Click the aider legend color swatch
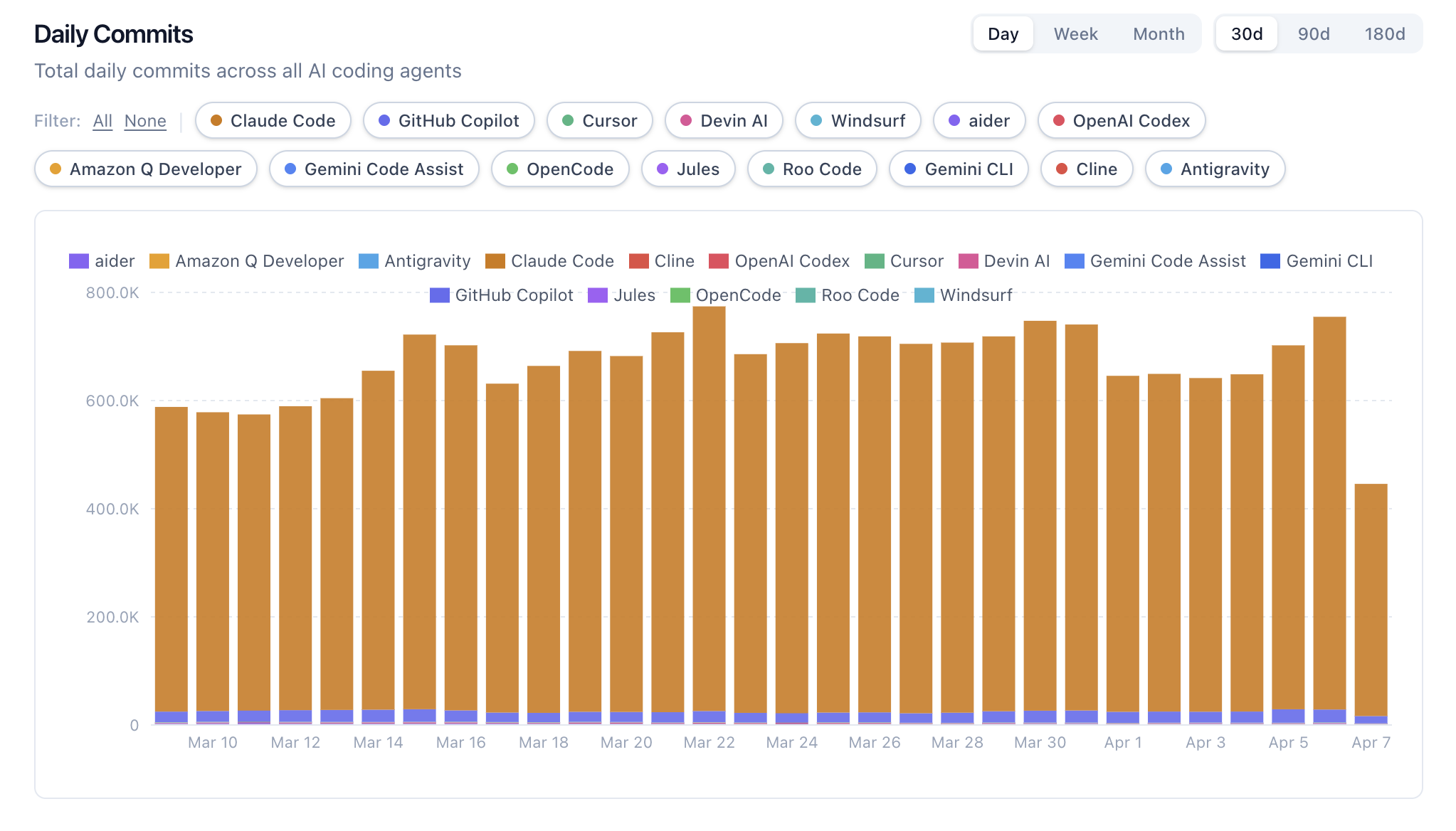 (79, 261)
